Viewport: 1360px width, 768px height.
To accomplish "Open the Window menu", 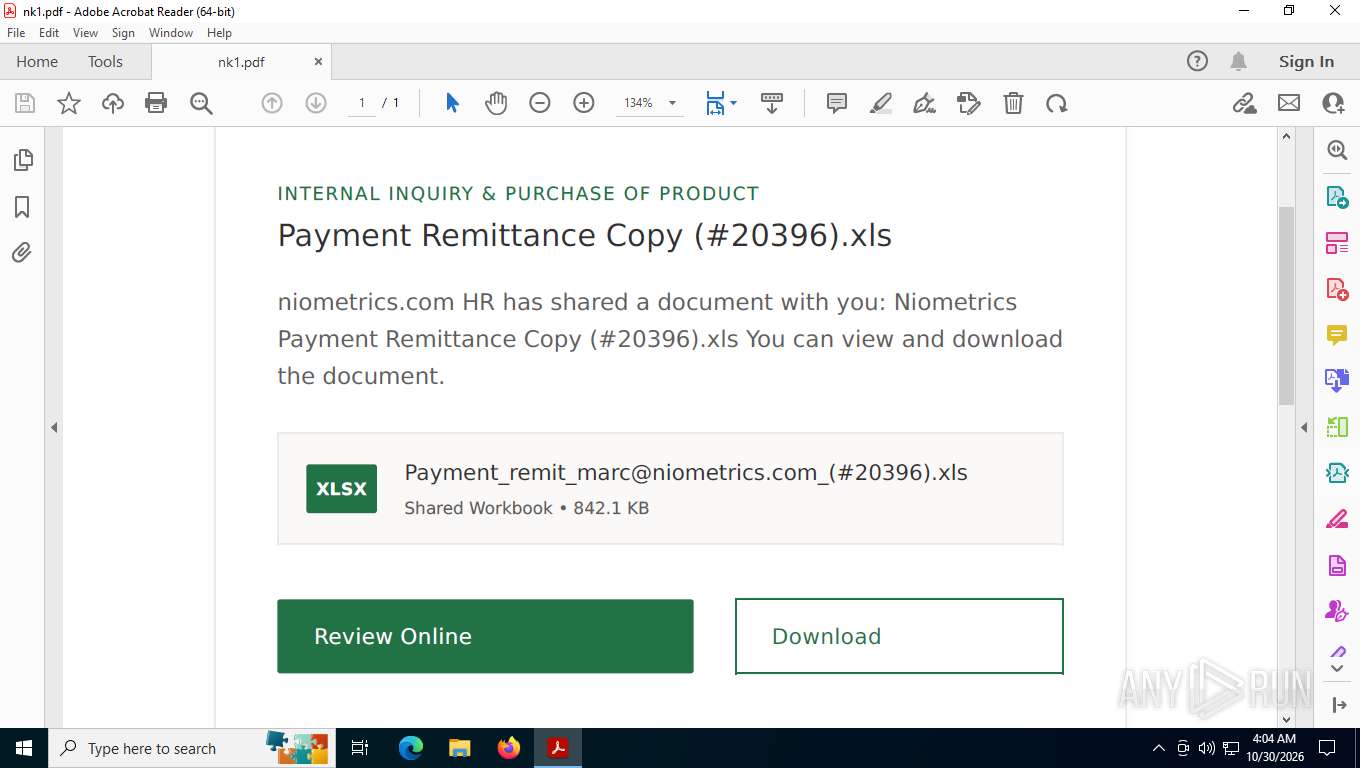I will coord(171,33).
